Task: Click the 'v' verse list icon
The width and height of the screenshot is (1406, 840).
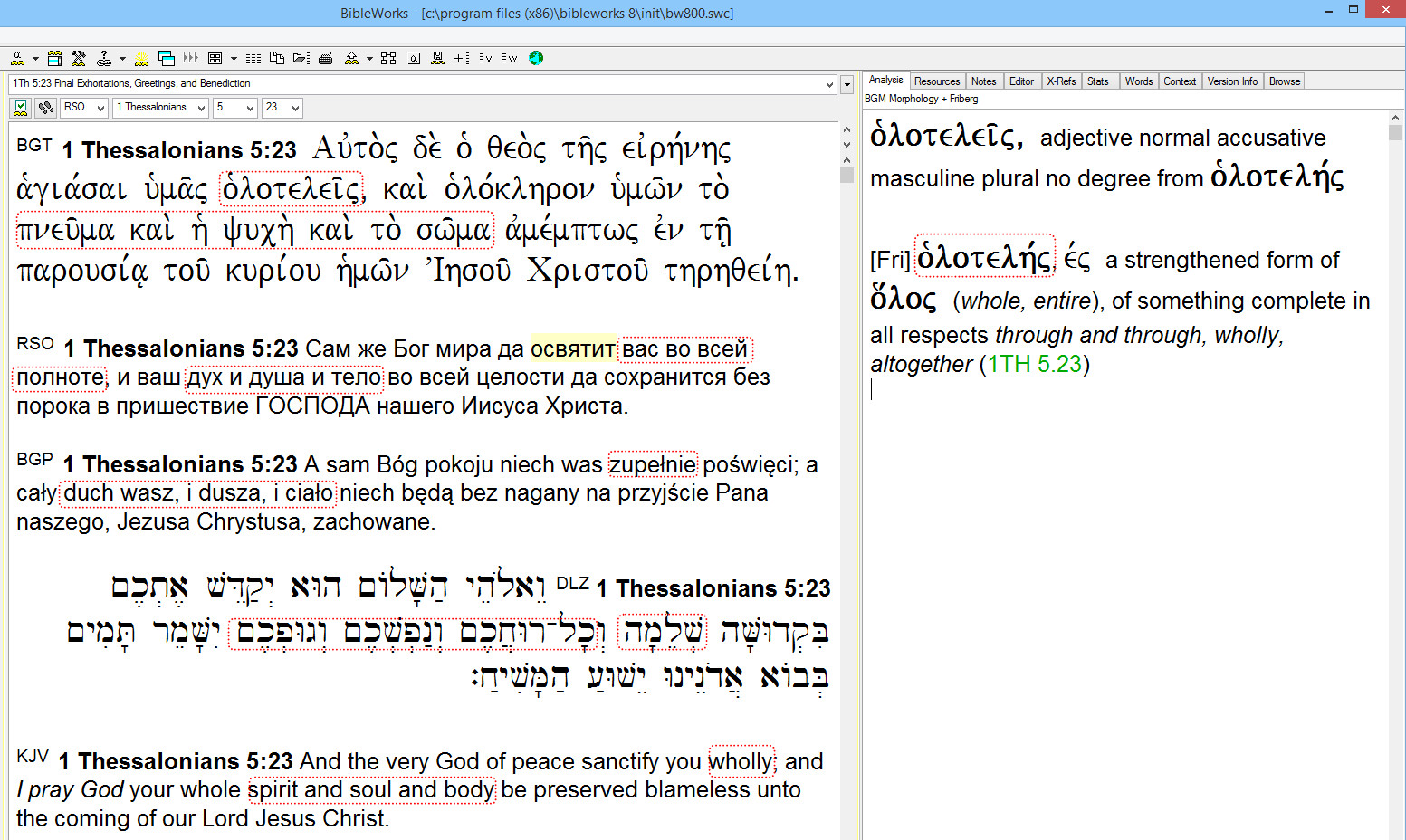Action: 485,58
